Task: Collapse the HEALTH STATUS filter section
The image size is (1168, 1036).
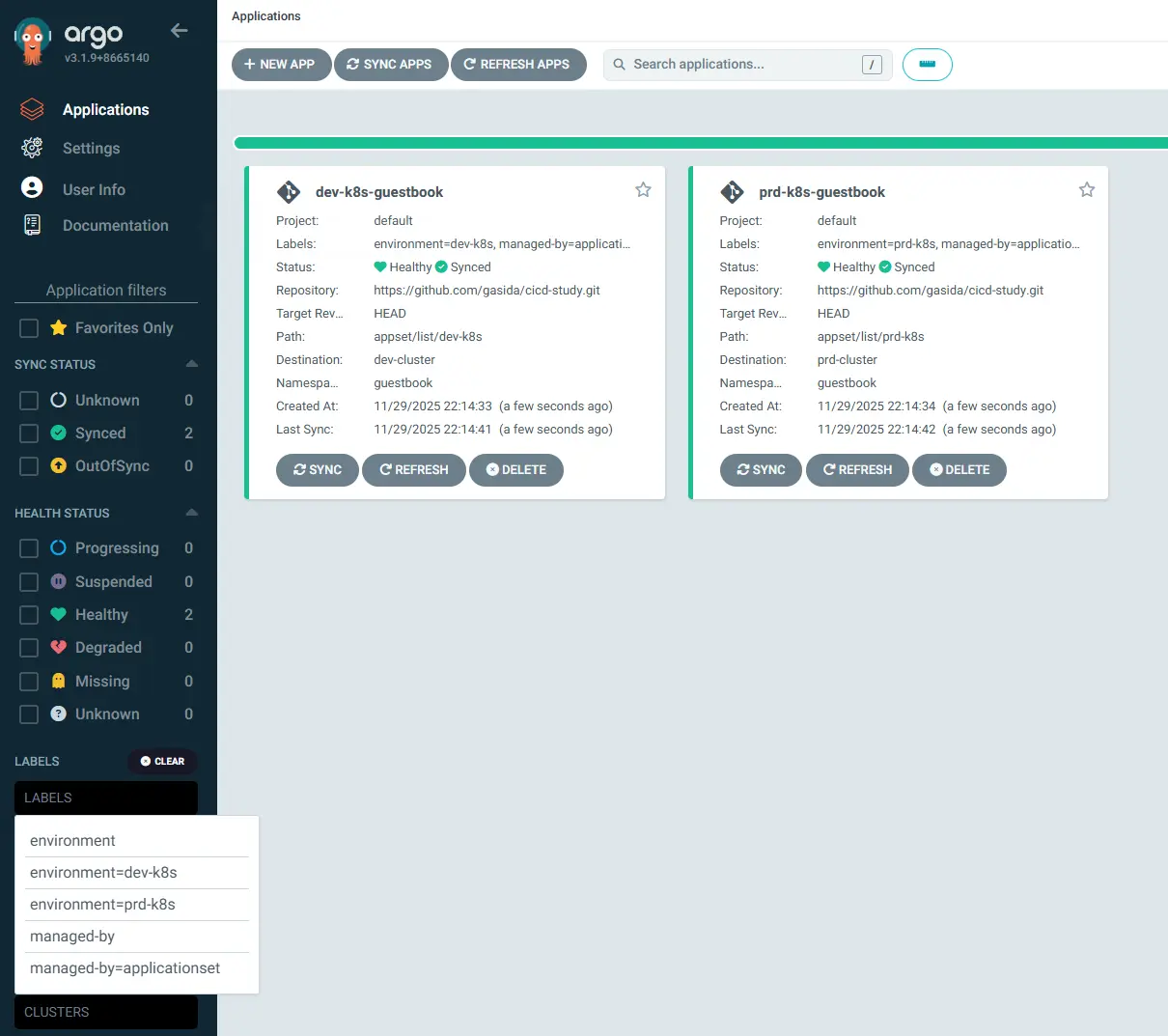Action: (191, 513)
